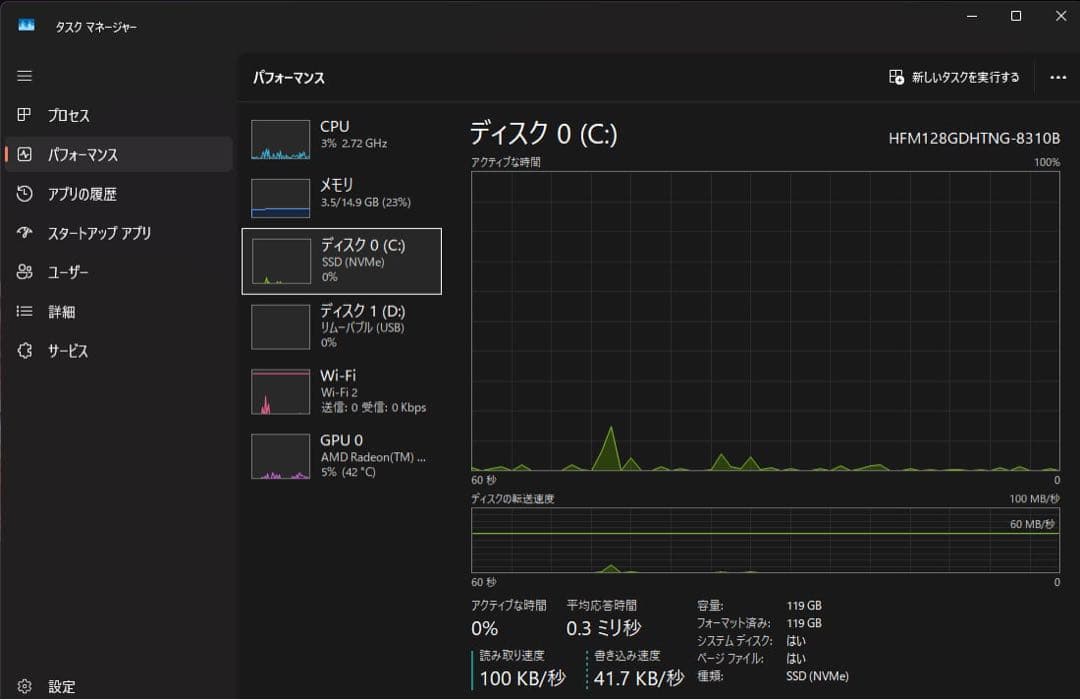Screen dimensions: 1080x700
Task: Click the 種類 SSD (NVMe) value
Action: [x=818, y=677]
